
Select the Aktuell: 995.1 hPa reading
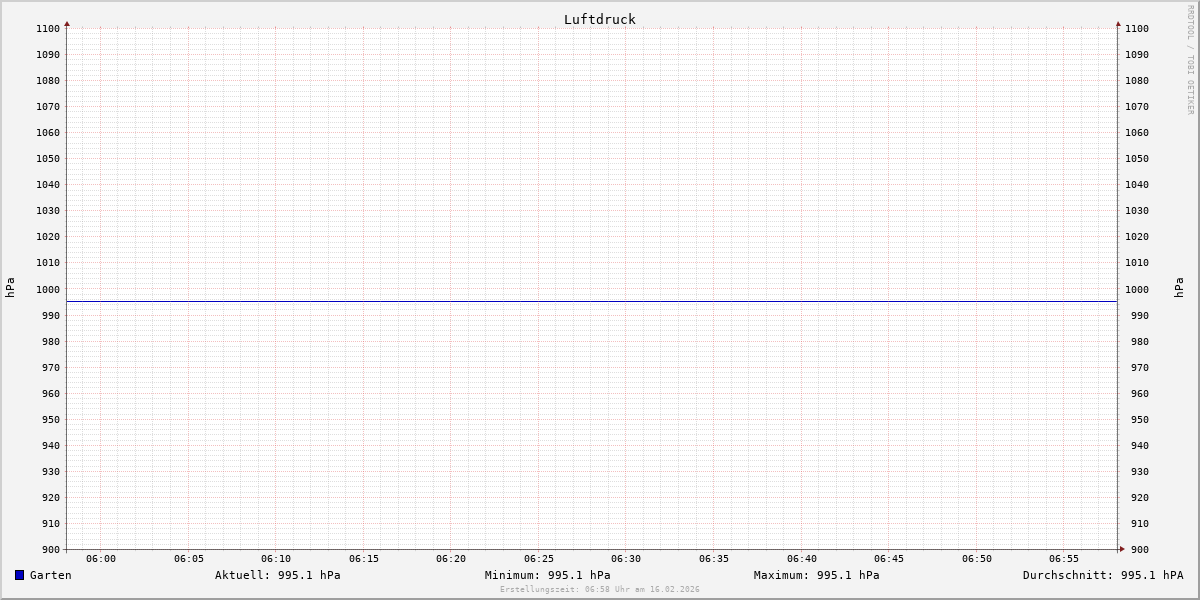coord(277,575)
